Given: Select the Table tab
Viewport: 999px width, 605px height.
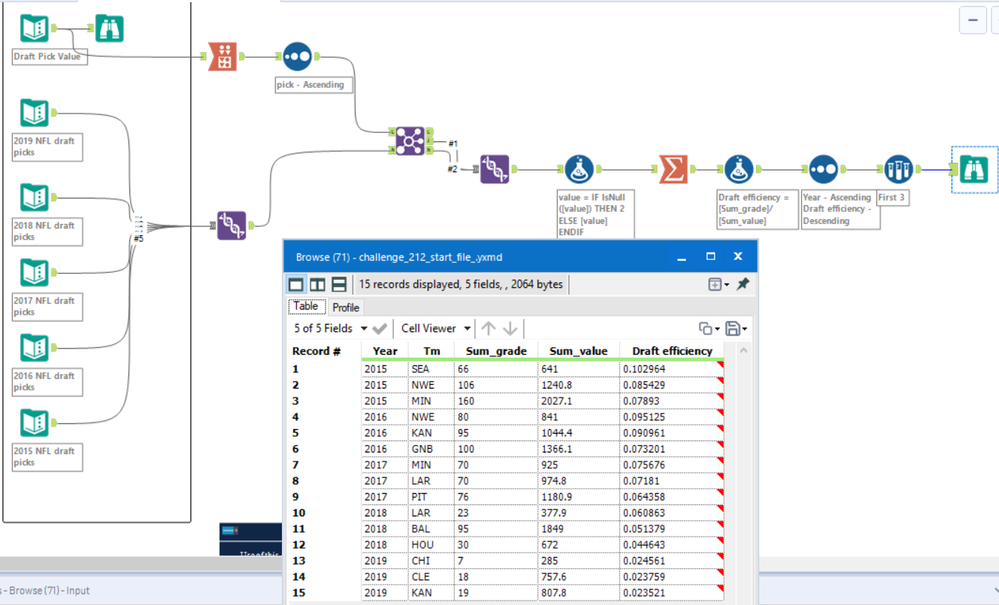Looking at the screenshot, I should [306, 307].
